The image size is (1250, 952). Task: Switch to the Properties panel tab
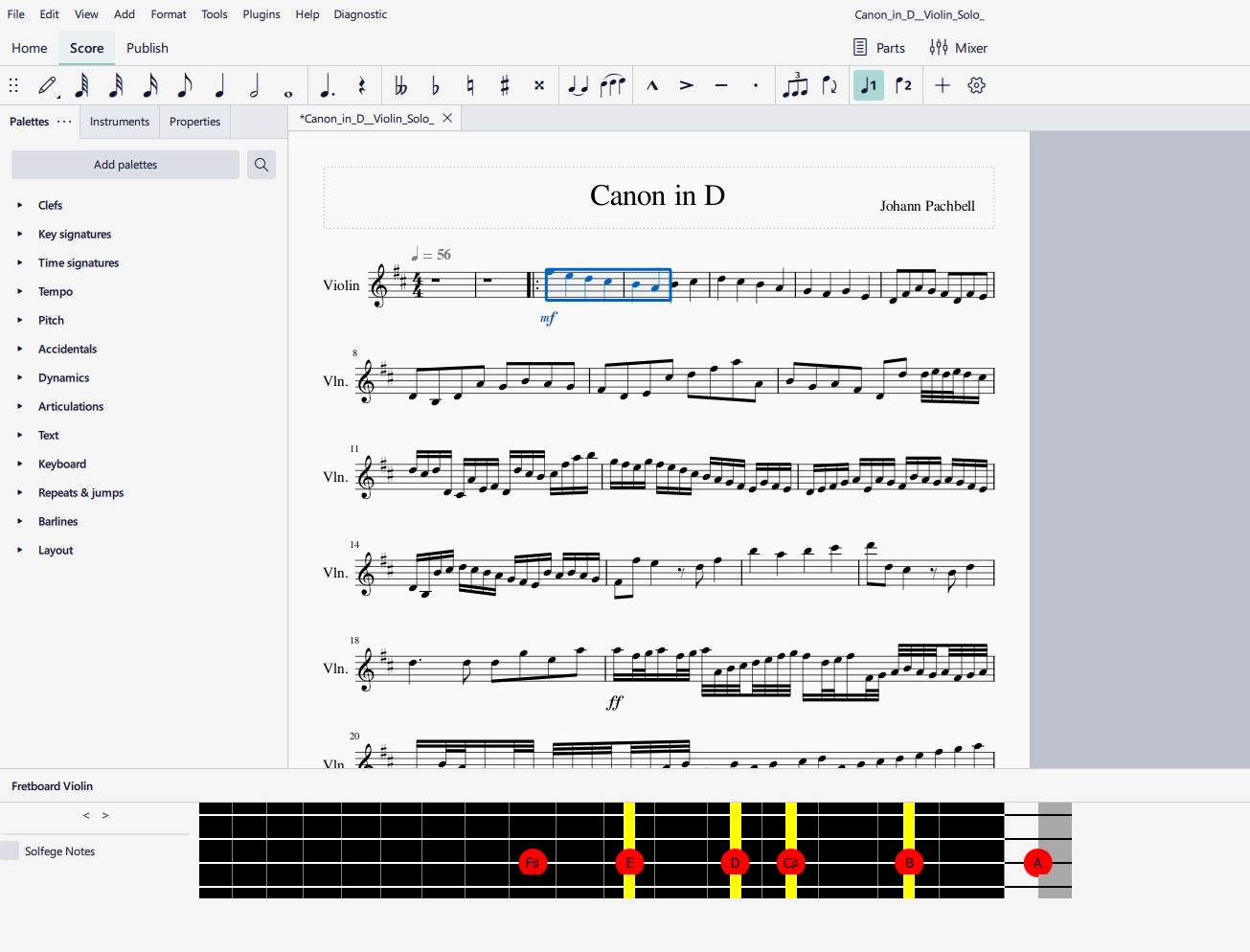tap(194, 122)
